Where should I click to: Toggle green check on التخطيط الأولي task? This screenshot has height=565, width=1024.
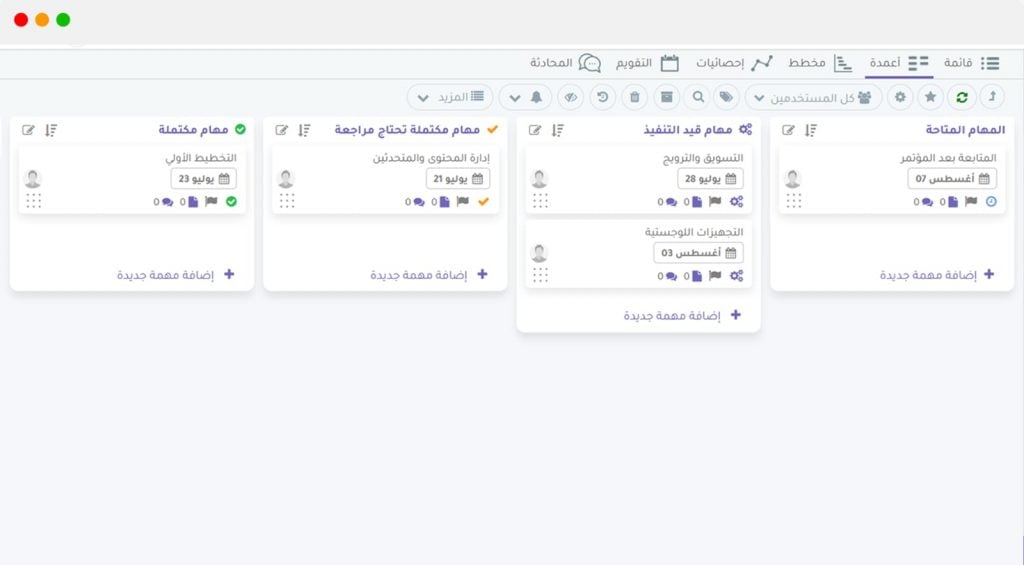click(231, 202)
